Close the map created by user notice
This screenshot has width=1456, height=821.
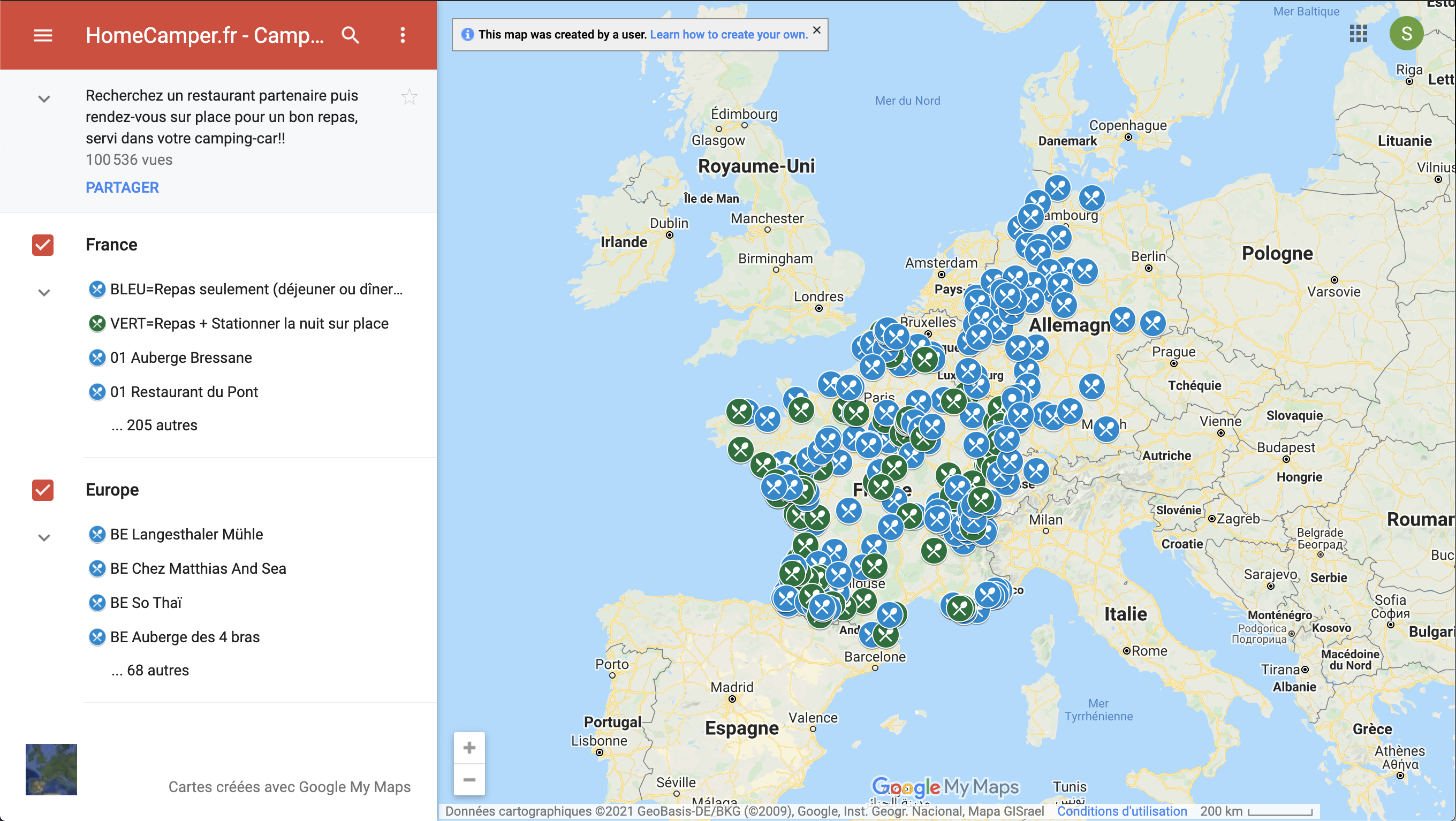click(x=817, y=30)
